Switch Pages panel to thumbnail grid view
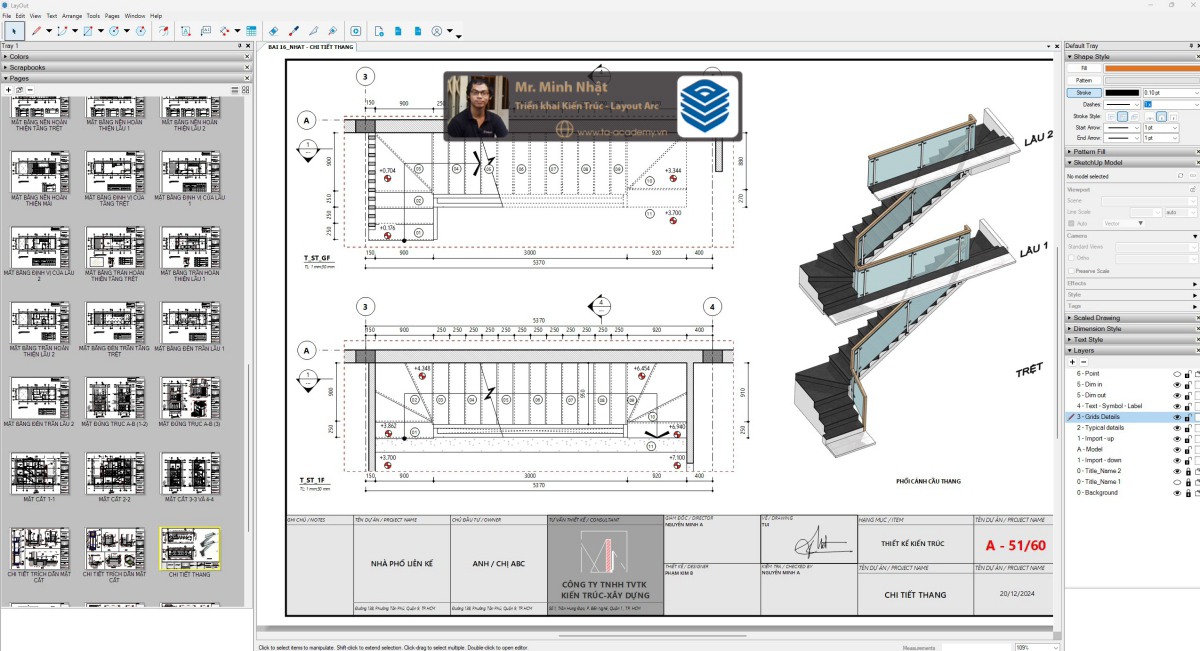Image resolution: width=1200 pixels, height=651 pixels. click(x=245, y=89)
